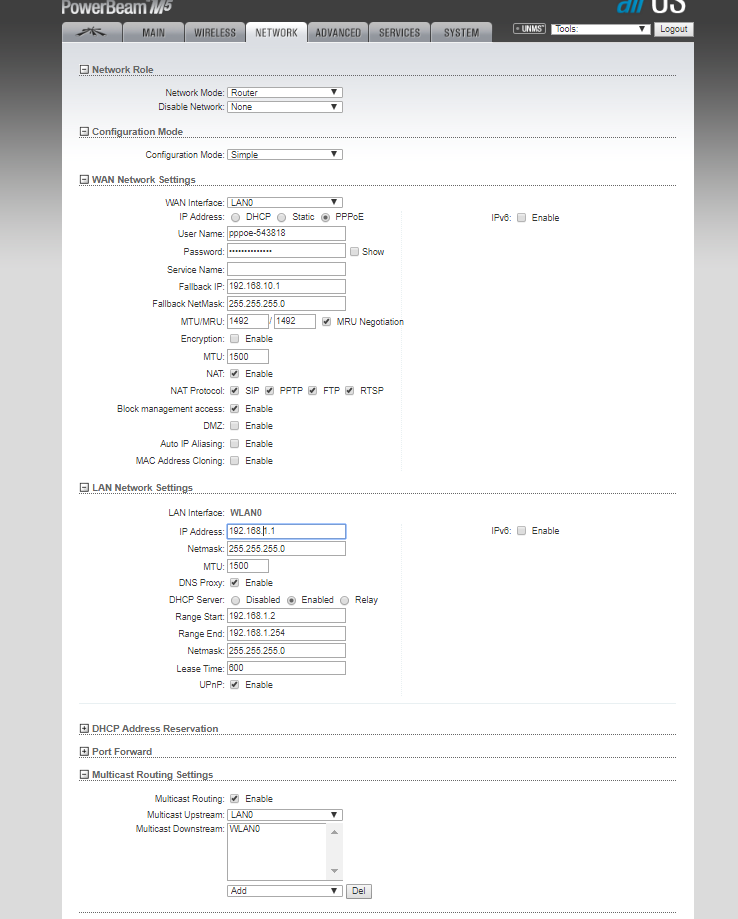Viewport: 738px width, 919px height.
Task: Open the Tools dropdown
Action: tap(600, 29)
